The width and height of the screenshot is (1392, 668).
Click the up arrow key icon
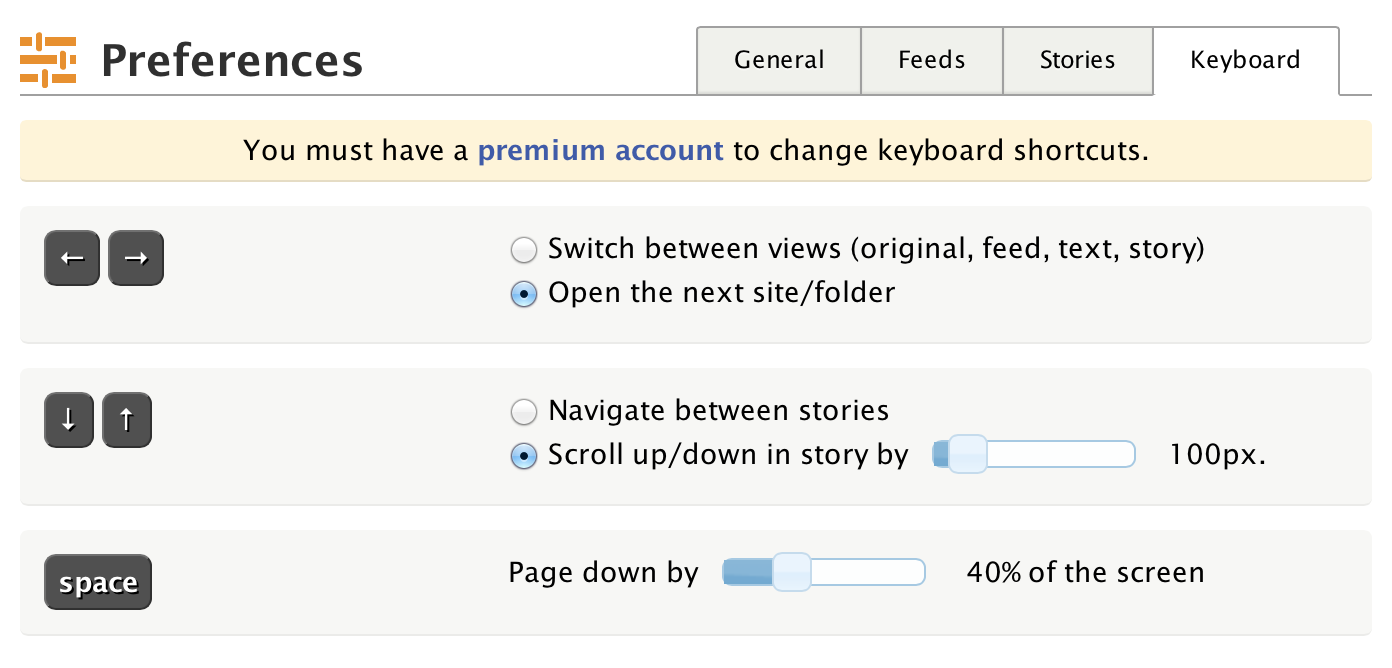point(127,420)
